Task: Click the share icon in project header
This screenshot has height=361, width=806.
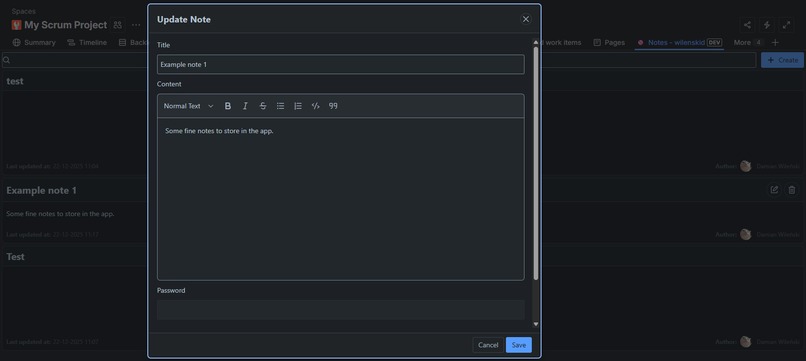Action: pos(747,25)
